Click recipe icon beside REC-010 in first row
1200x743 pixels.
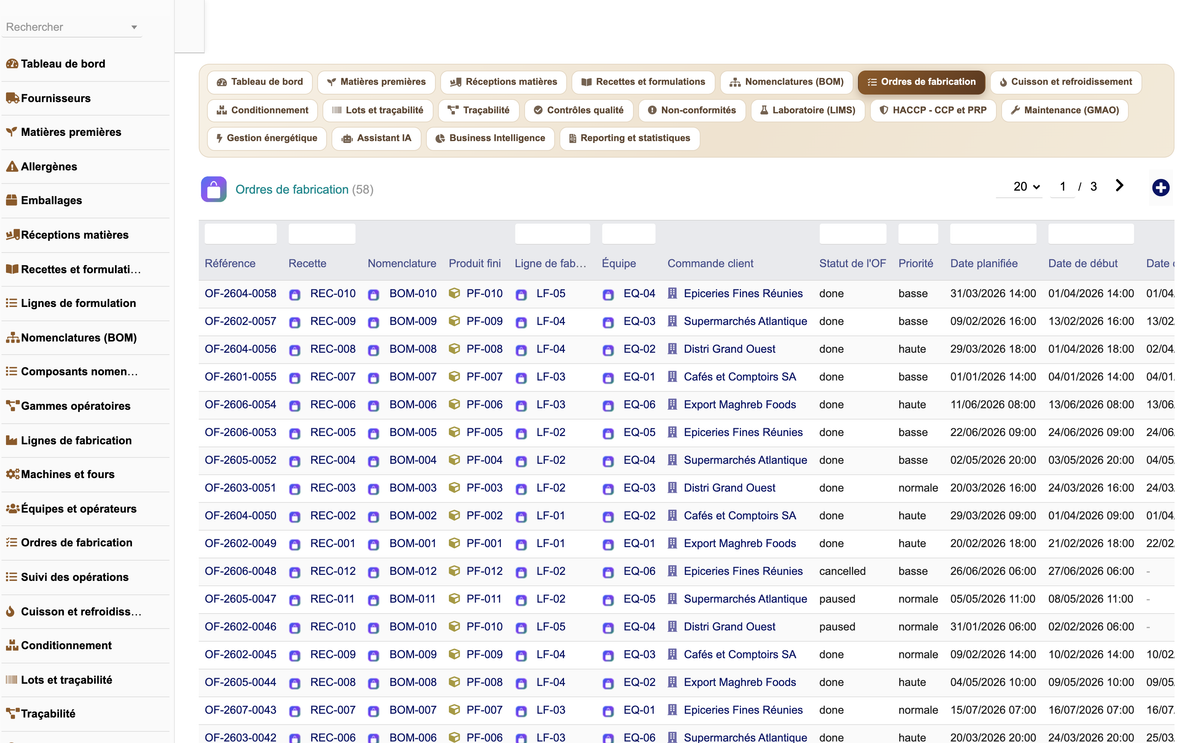click(295, 295)
